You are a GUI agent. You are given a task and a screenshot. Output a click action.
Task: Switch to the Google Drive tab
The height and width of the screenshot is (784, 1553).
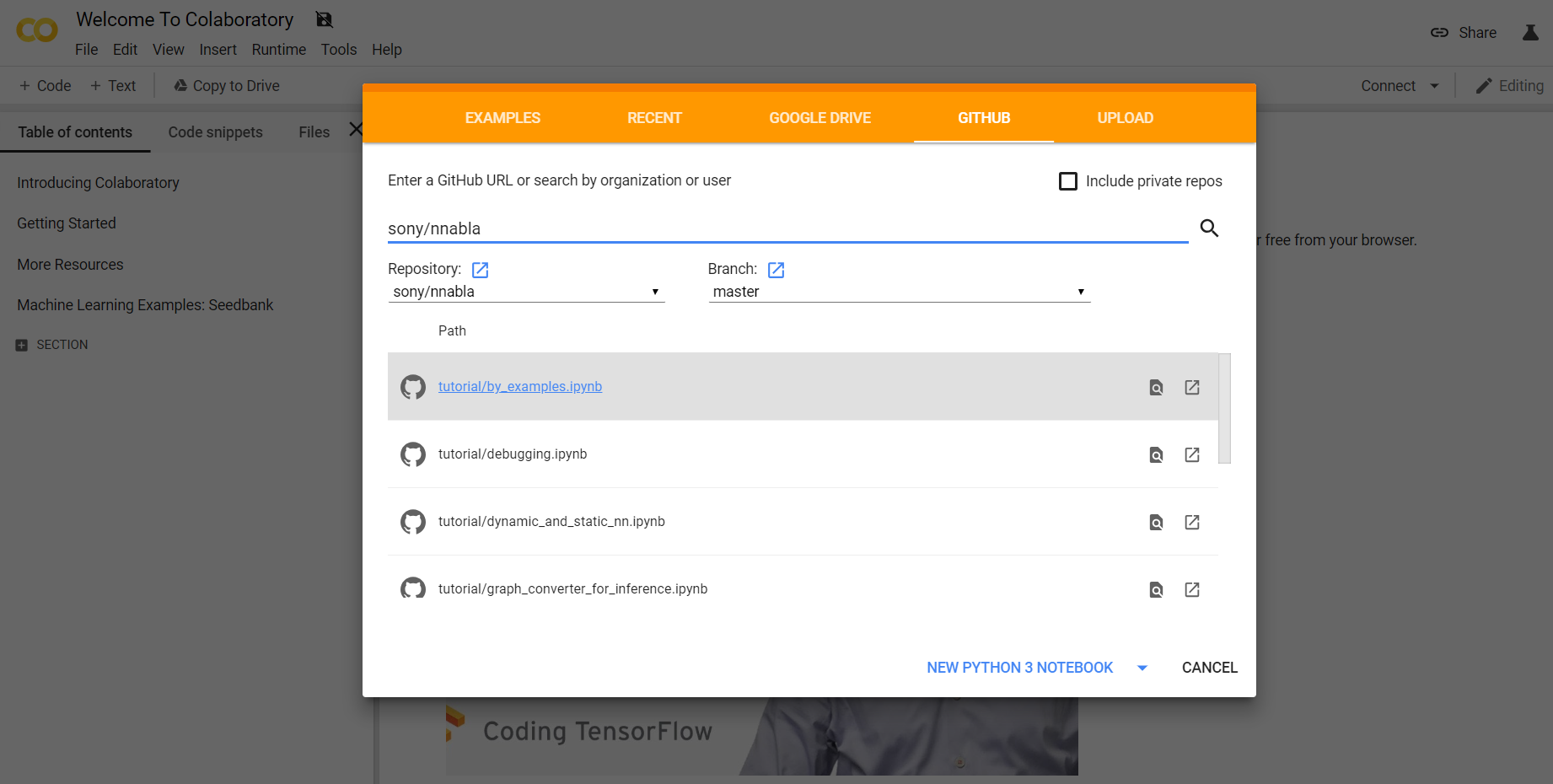tap(819, 118)
